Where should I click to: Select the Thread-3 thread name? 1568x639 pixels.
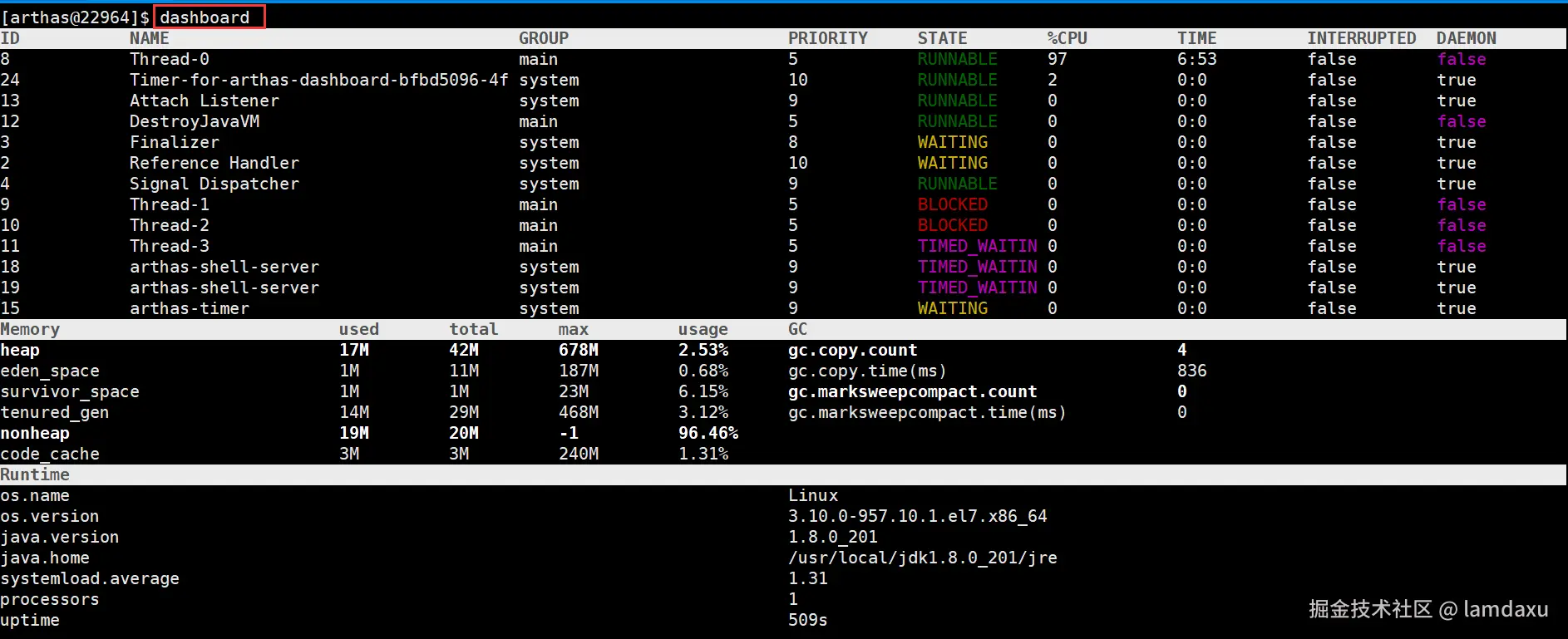click(170, 246)
